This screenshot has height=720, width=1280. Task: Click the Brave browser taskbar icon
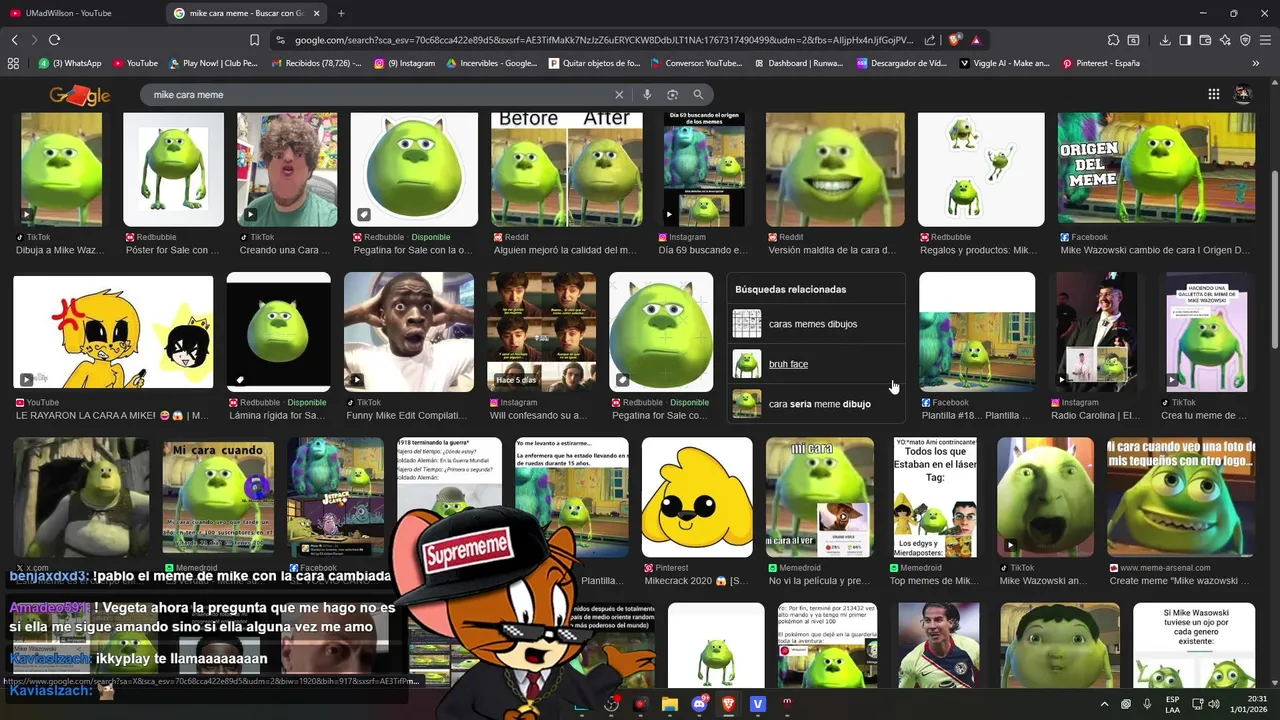tap(728, 704)
